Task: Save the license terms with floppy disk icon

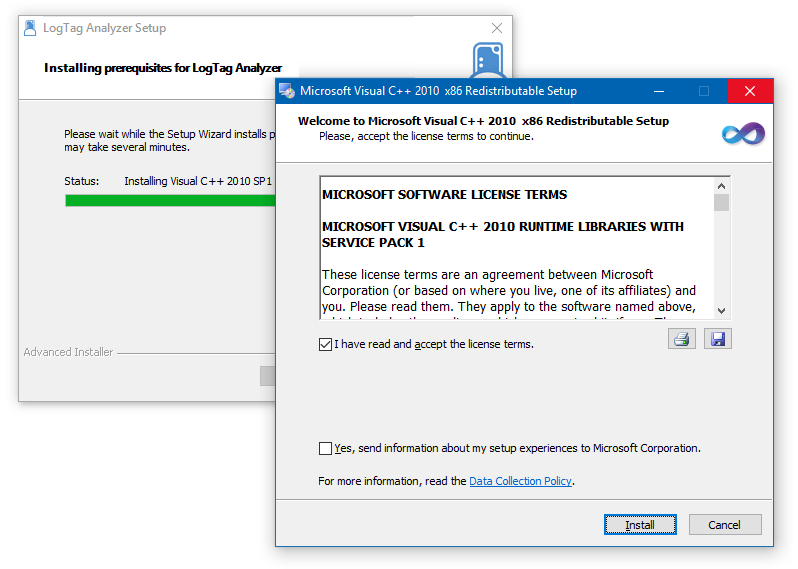Action: click(718, 339)
